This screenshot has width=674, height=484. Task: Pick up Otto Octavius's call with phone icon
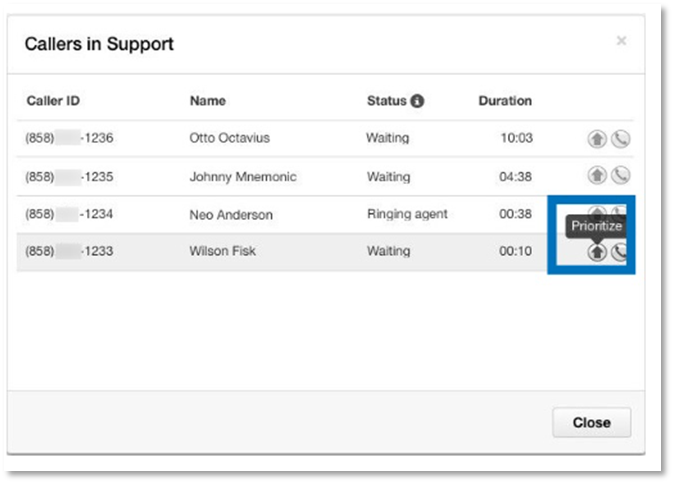point(620,139)
